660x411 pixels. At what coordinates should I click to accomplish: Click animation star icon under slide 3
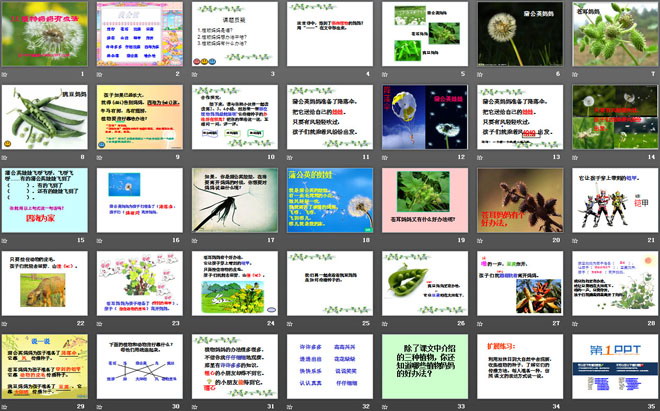(195, 74)
